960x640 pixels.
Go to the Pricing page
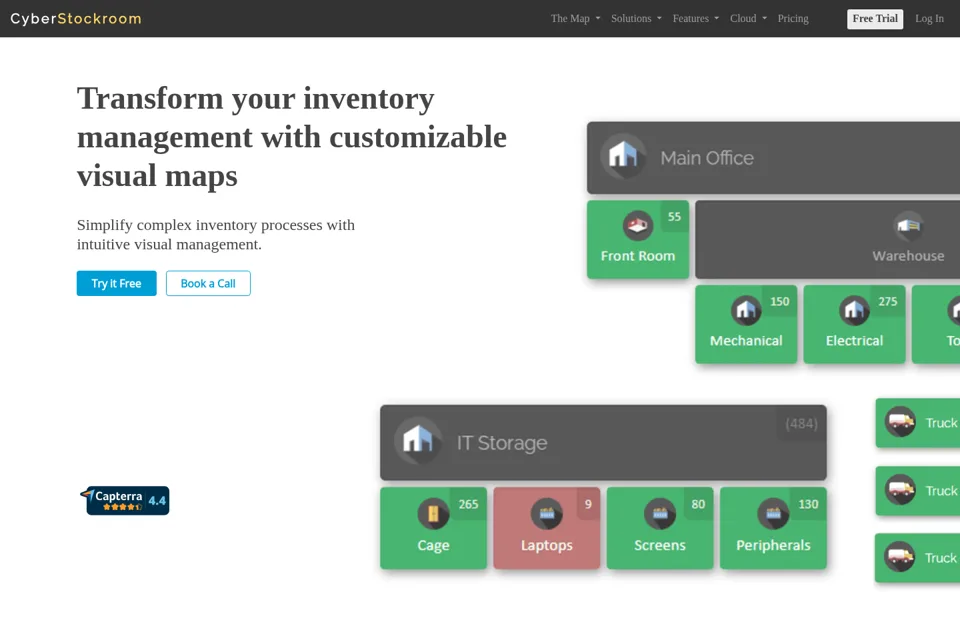793,18
